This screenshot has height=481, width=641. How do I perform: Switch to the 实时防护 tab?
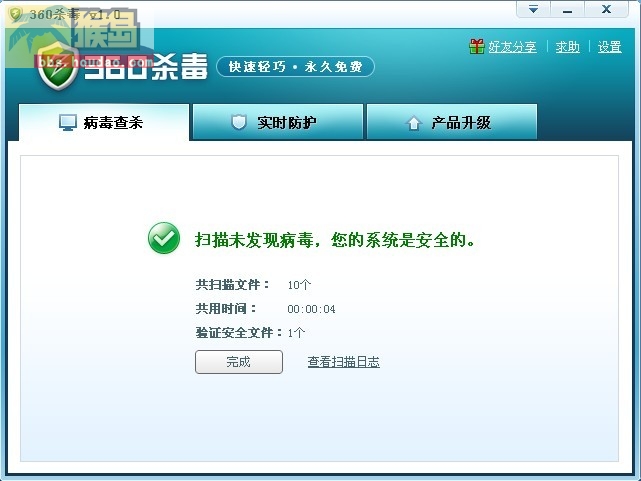click(278, 122)
